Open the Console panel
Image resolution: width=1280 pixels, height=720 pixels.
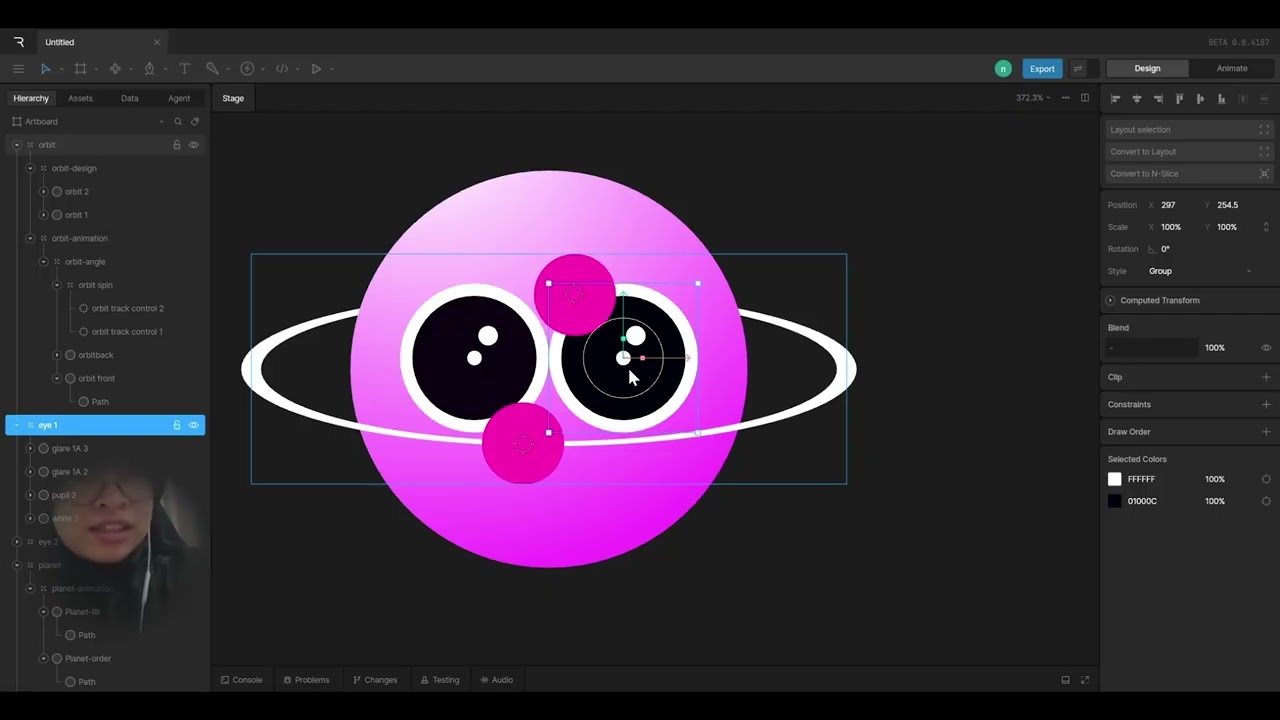tap(242, 680)
